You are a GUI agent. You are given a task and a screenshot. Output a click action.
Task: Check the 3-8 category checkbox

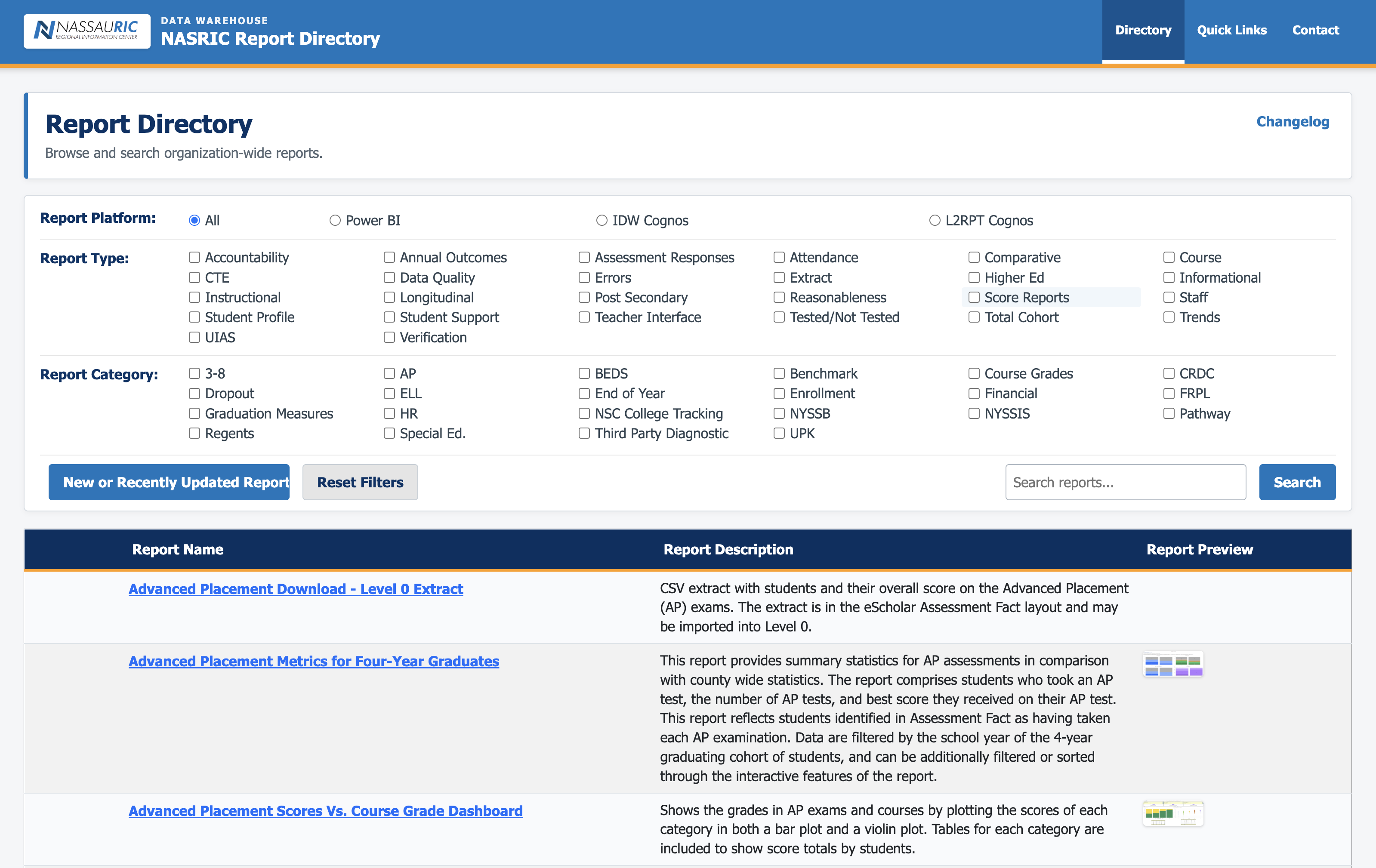tap(194, 374)
